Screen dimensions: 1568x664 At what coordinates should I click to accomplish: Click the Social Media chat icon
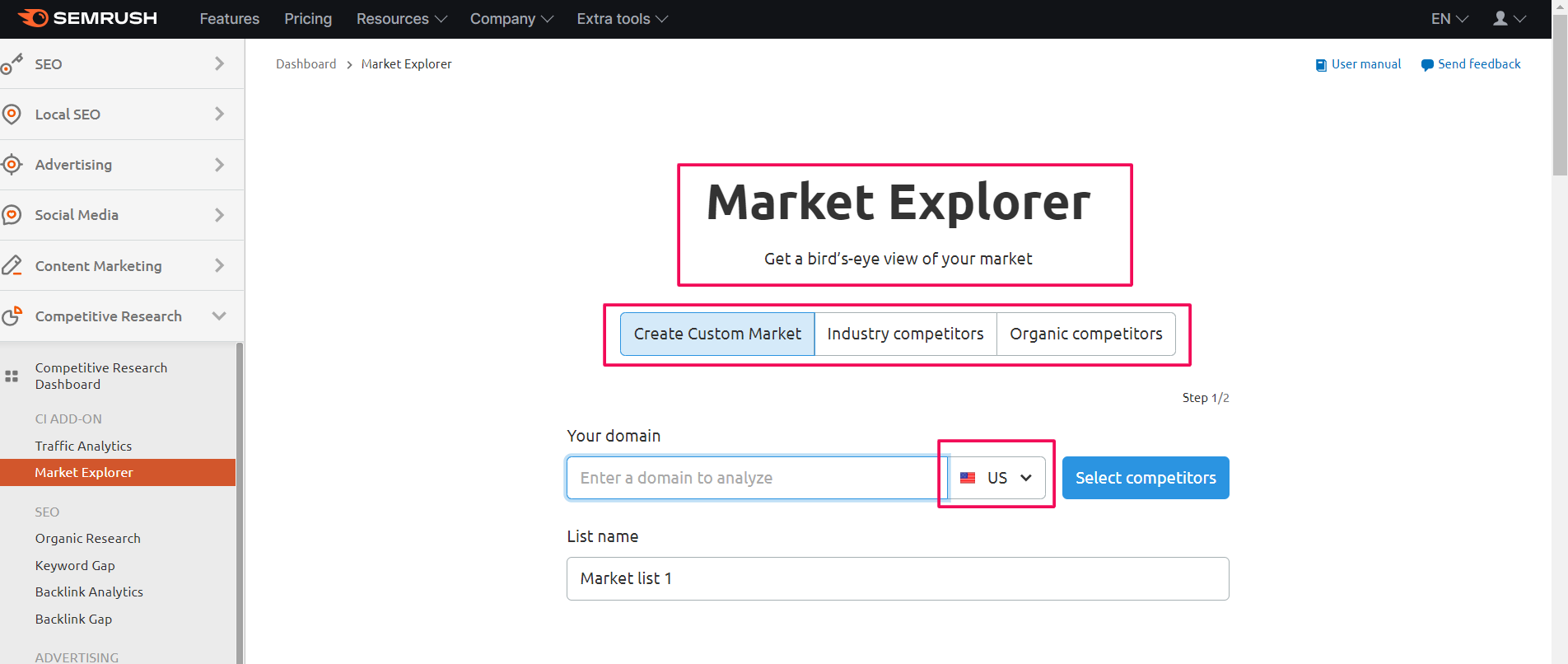(12, 215)
